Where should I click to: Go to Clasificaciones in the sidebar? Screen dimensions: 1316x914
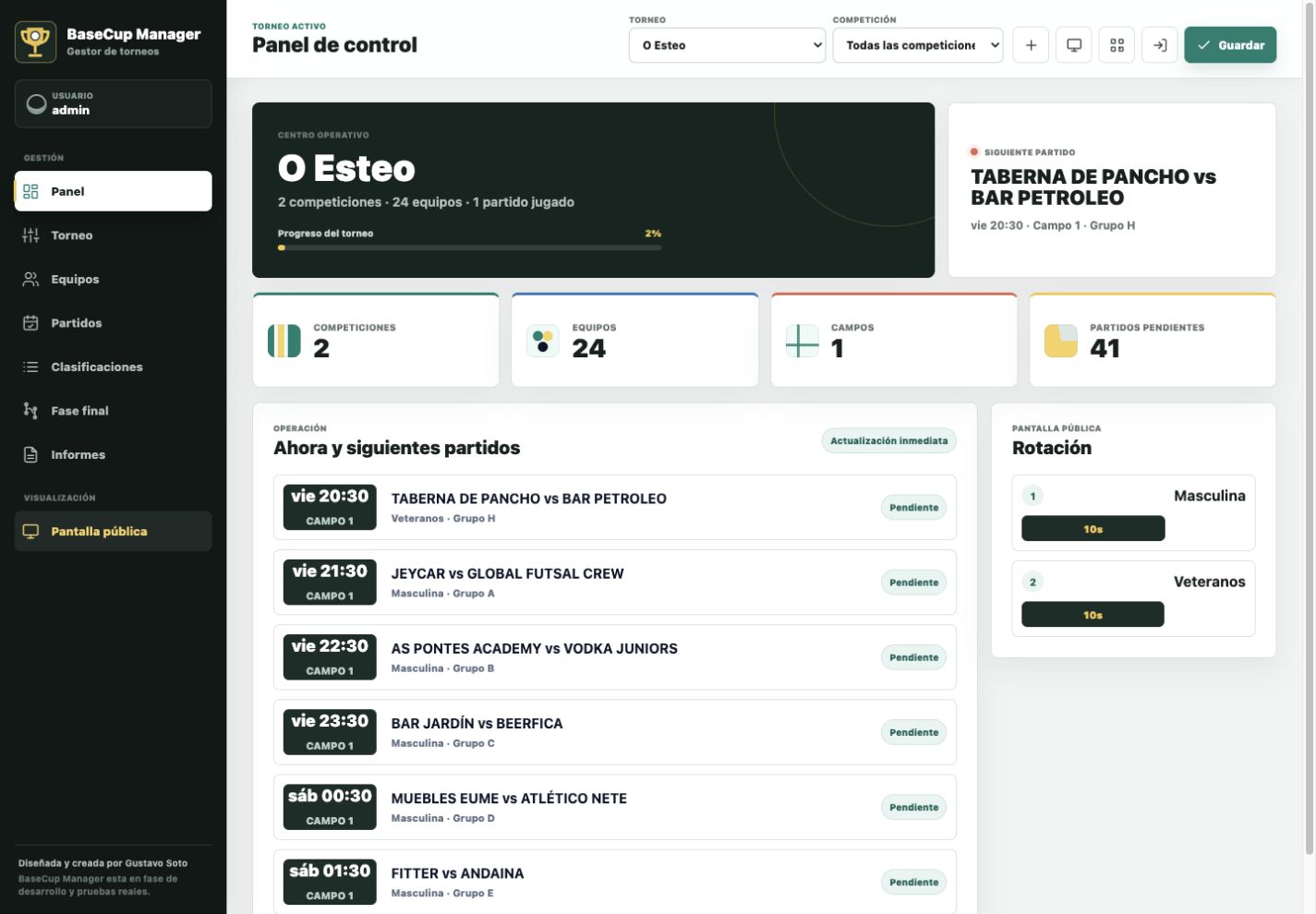tap(114, 367)
